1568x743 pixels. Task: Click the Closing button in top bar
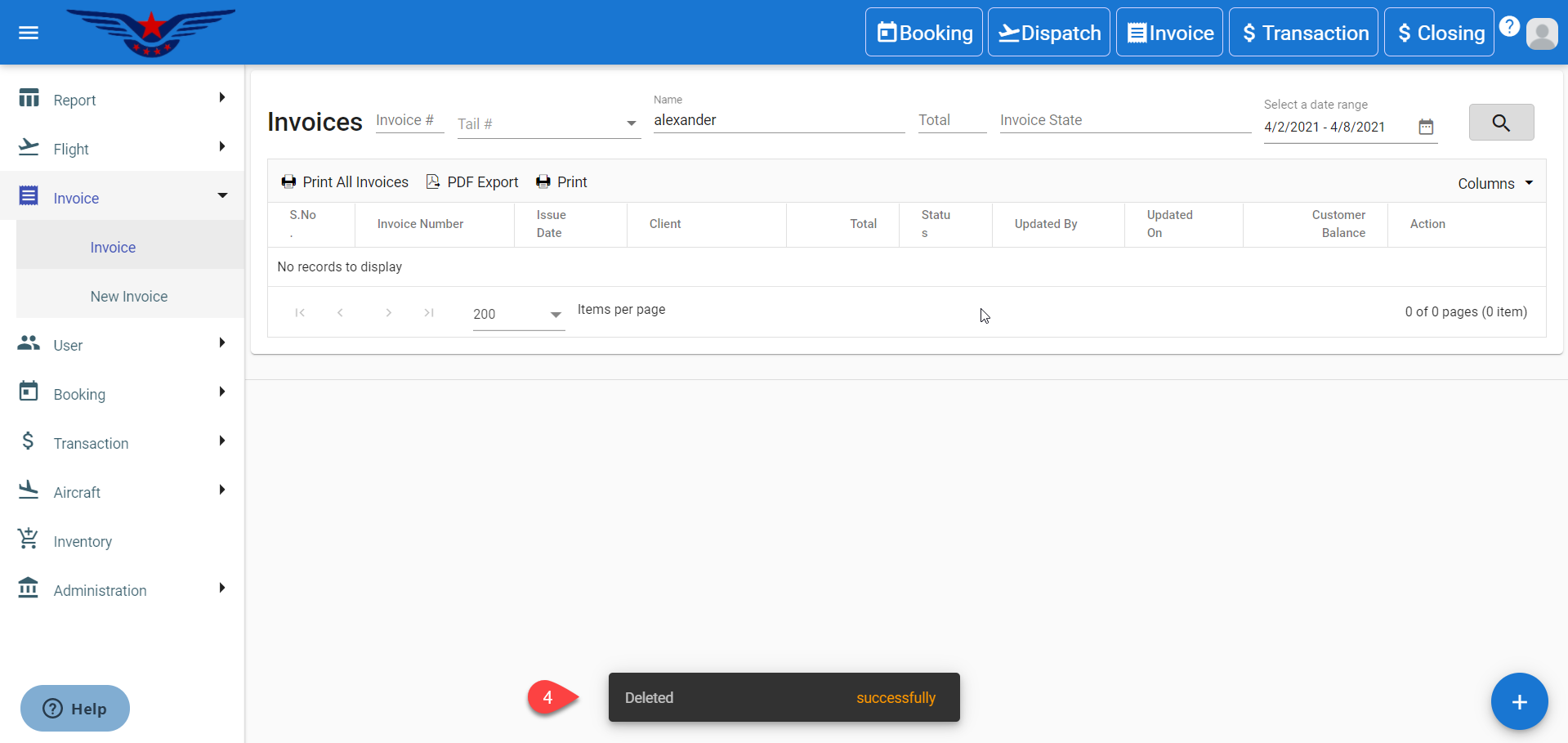coord(1438,33)
